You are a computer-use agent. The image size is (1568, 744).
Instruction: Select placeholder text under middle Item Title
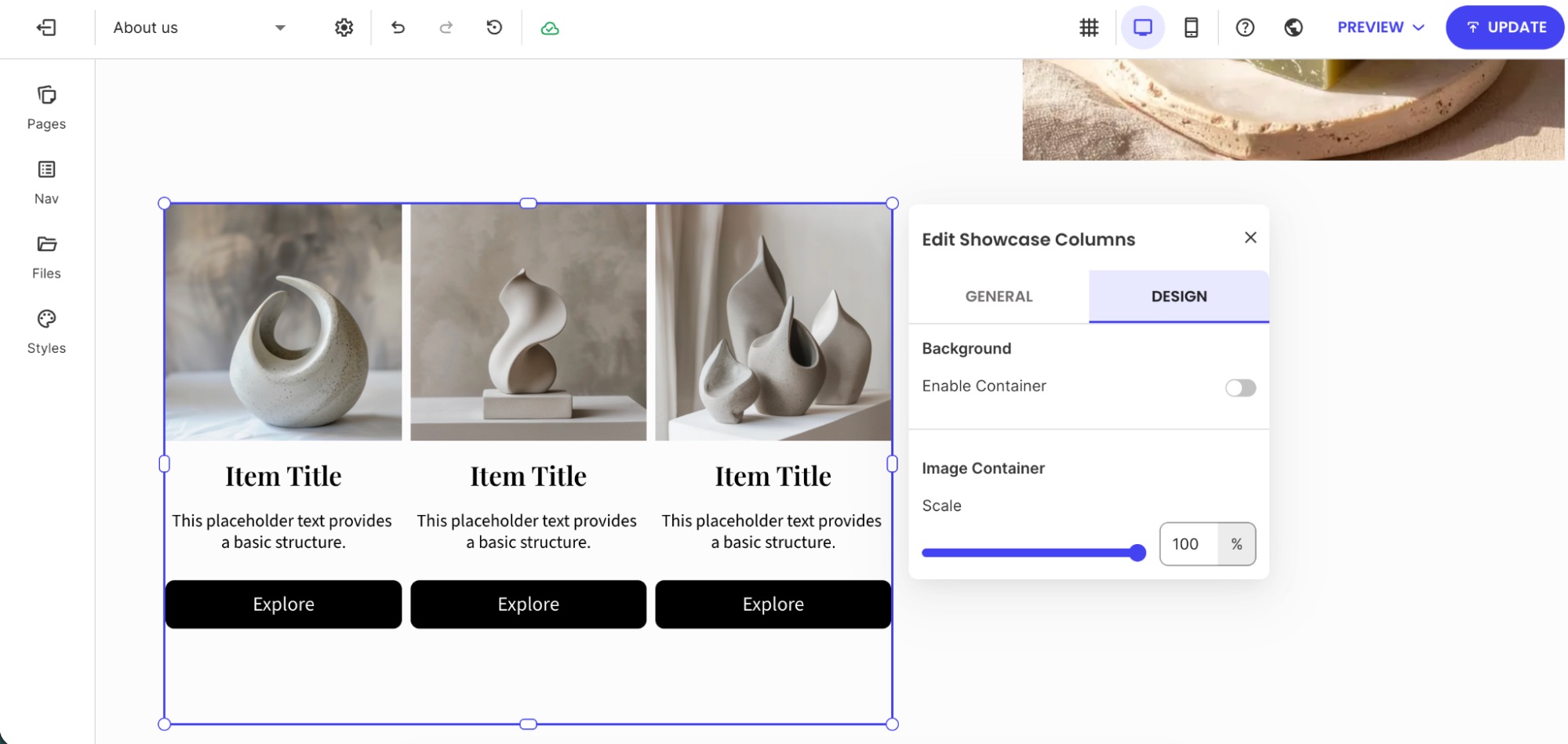pos(527,532)
